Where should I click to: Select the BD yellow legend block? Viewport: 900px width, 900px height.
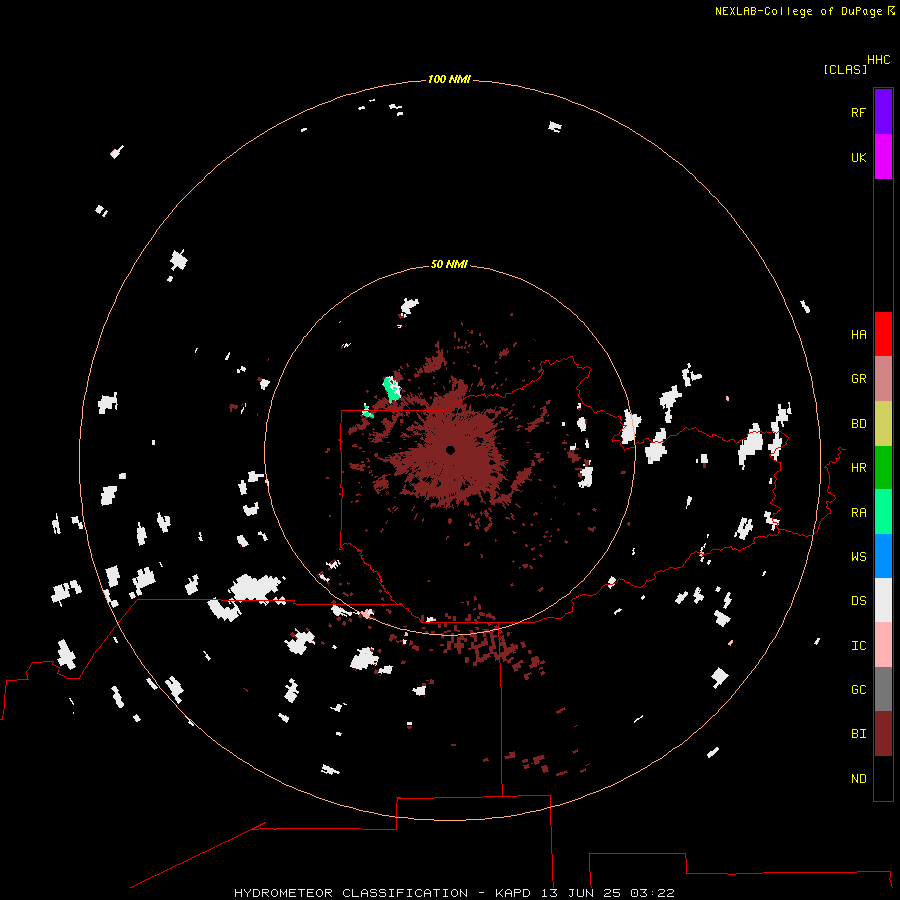[x=883, y=424]
